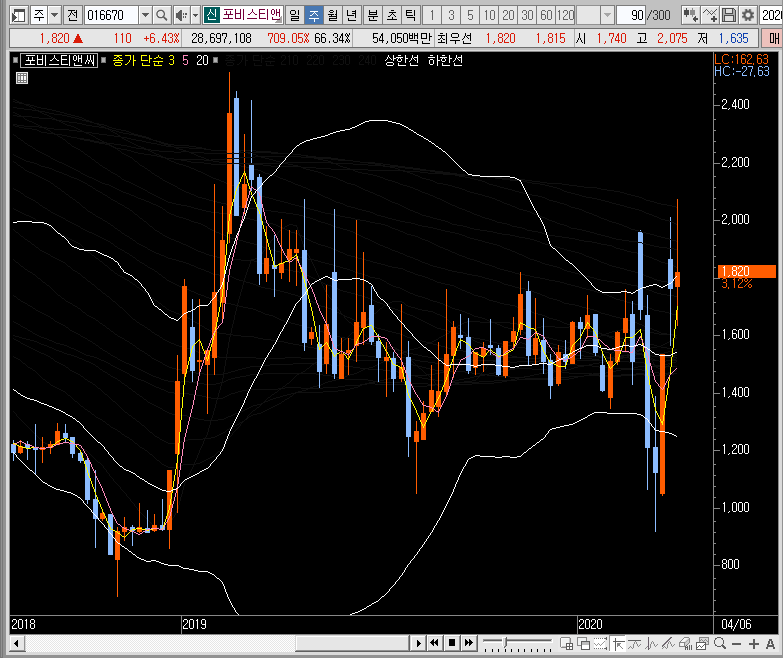Viewport: 783px width, 658px height.
Task: Click the eraser with bars icon
Action: coord(685,644)
